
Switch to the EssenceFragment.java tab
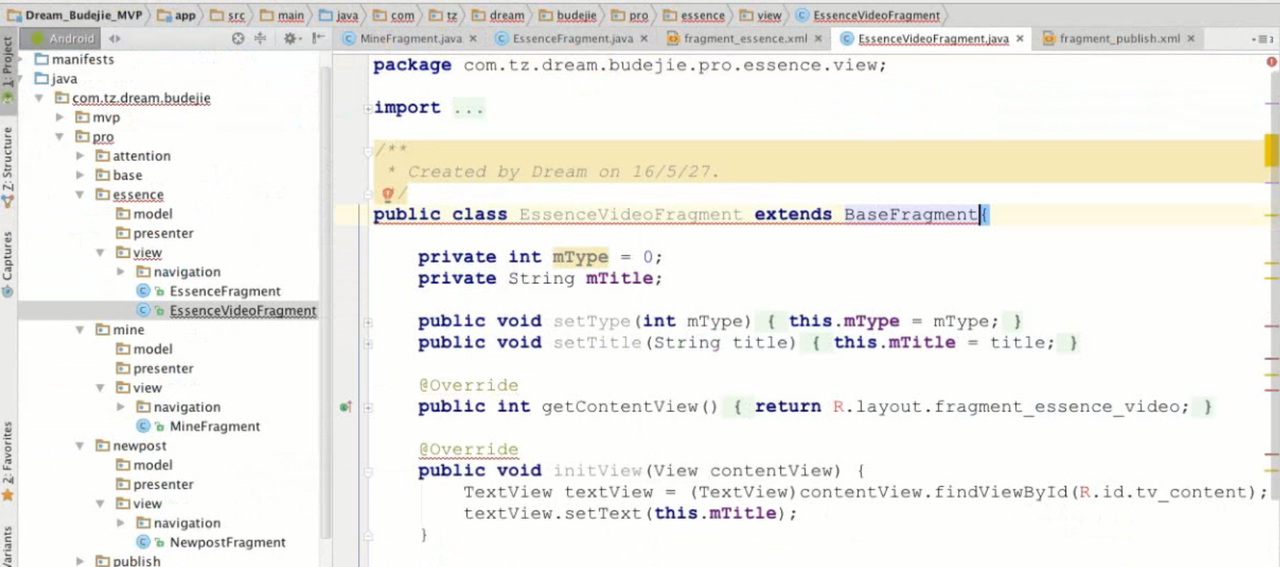click(572, 39)
